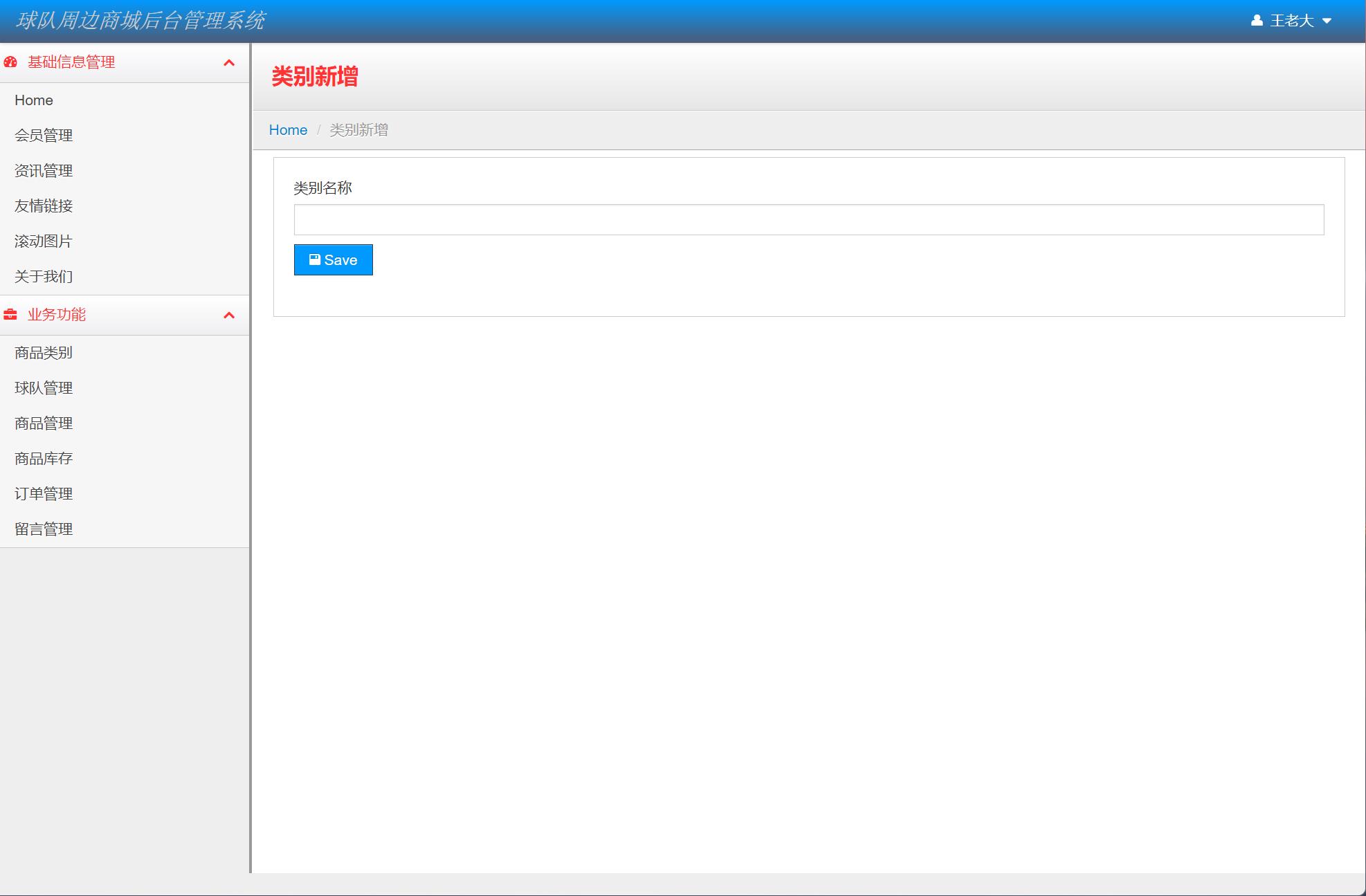Open 球队管理 from sidebar
The height and width of the screenshot is (896, 1366).
tap(44, 388)
